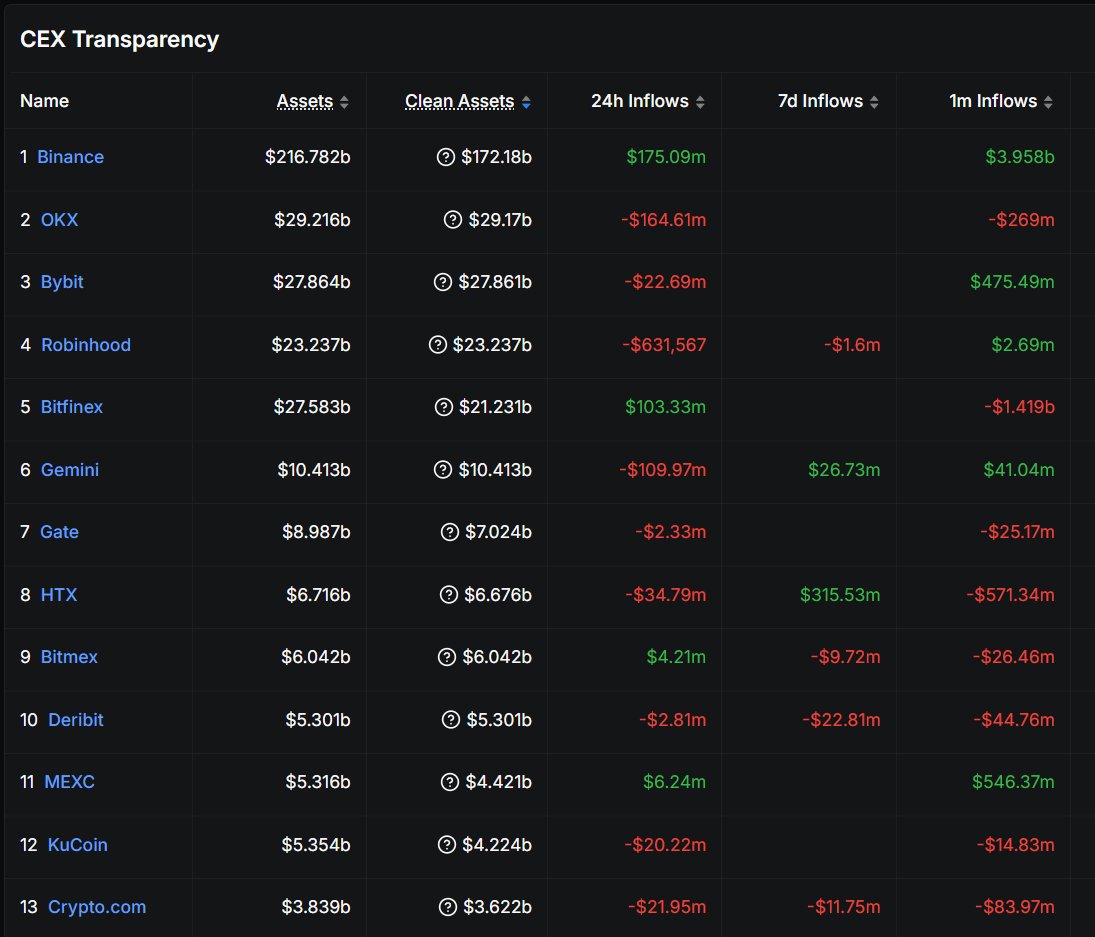
Task: Open the Deribit exchange page
Action: click(x=76, y=720)
